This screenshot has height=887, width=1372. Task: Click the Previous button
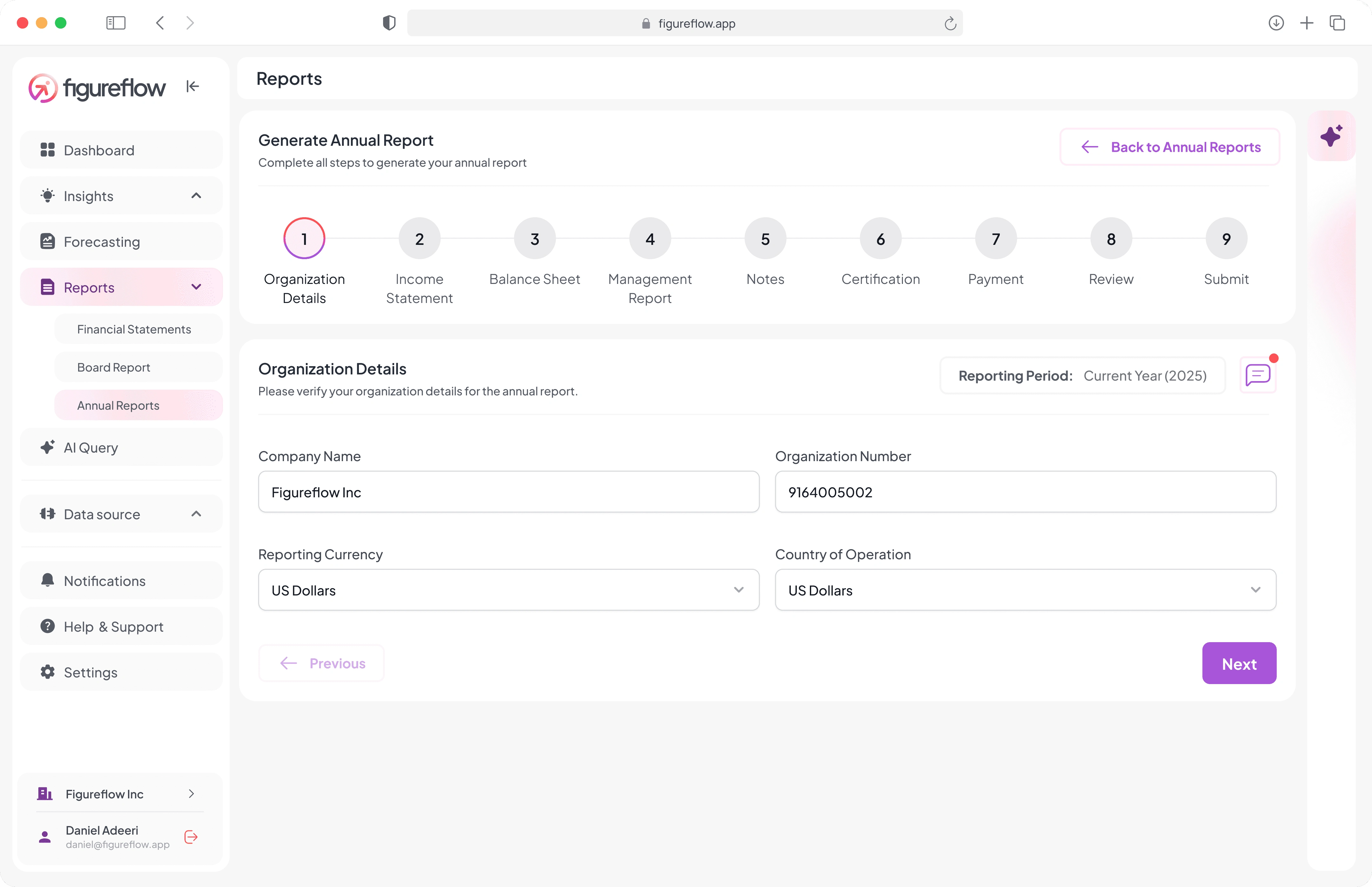tap(321, 663)
